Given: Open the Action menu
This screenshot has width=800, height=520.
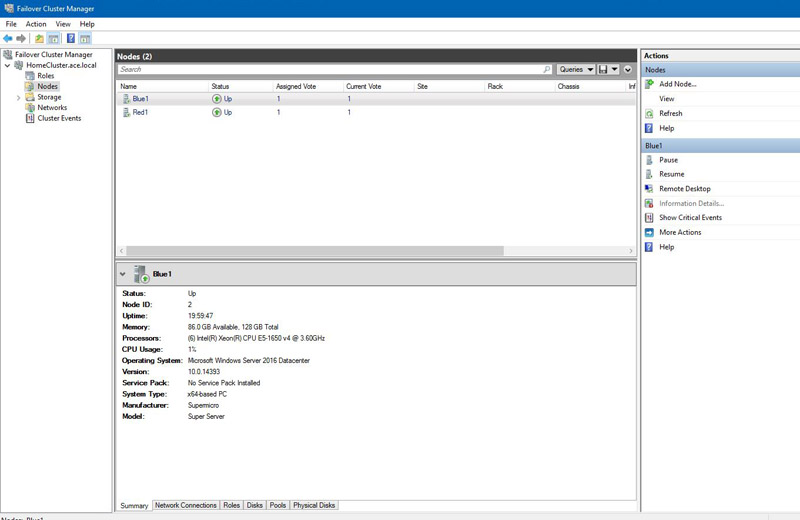Looking at the screenshot, I should 36,24.
